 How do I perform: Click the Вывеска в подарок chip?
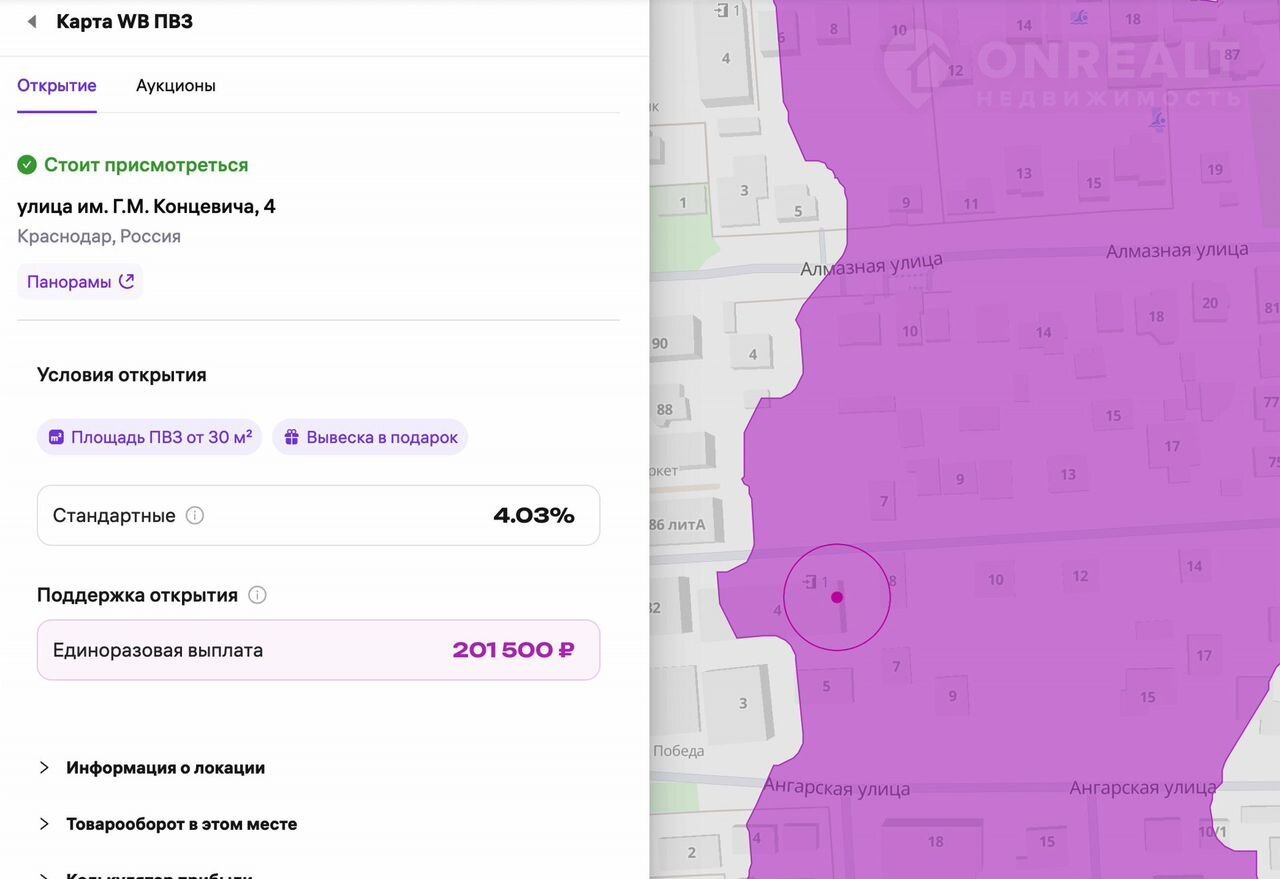click(370, 438)
